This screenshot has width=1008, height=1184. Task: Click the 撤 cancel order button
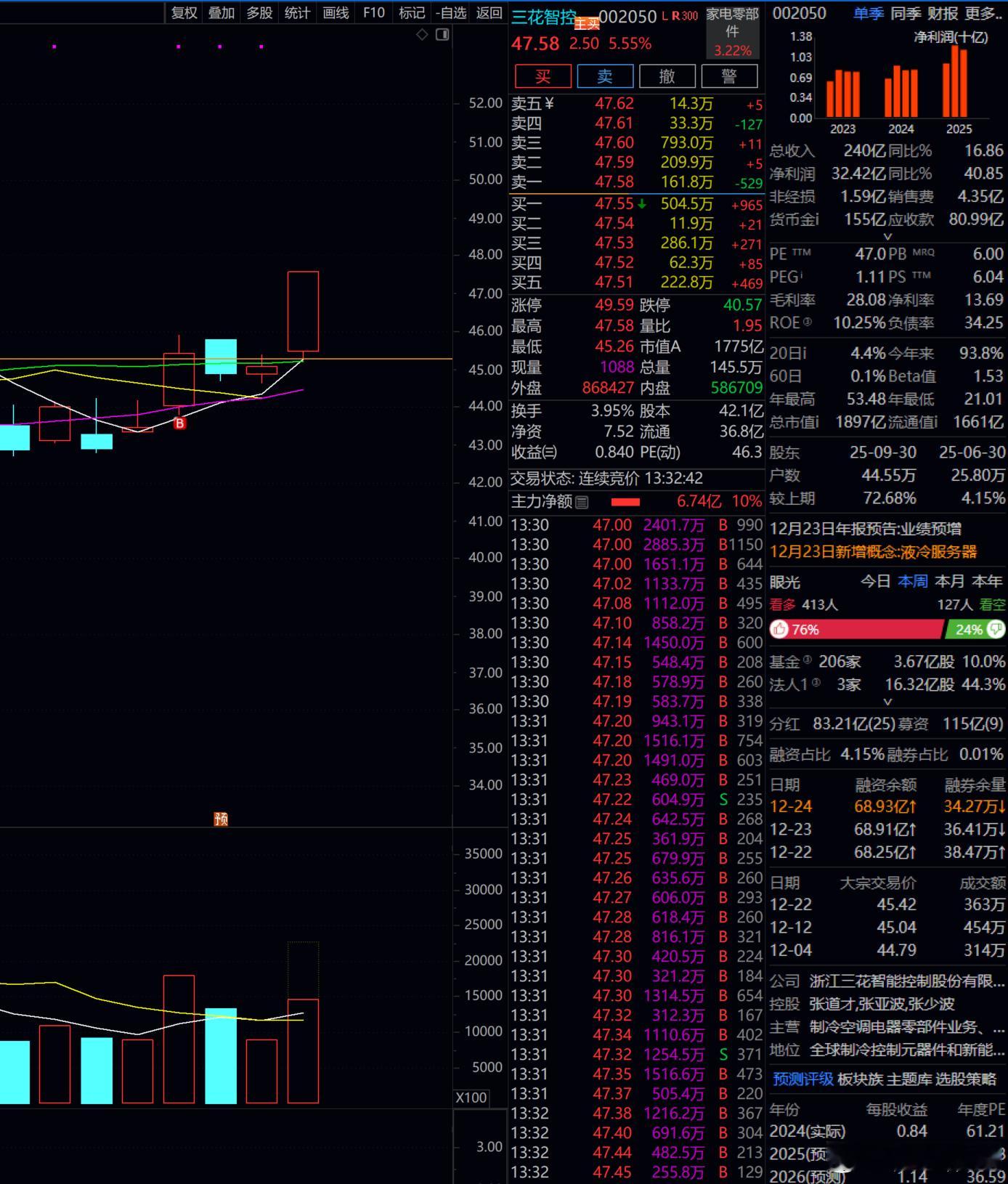point(667,76)
